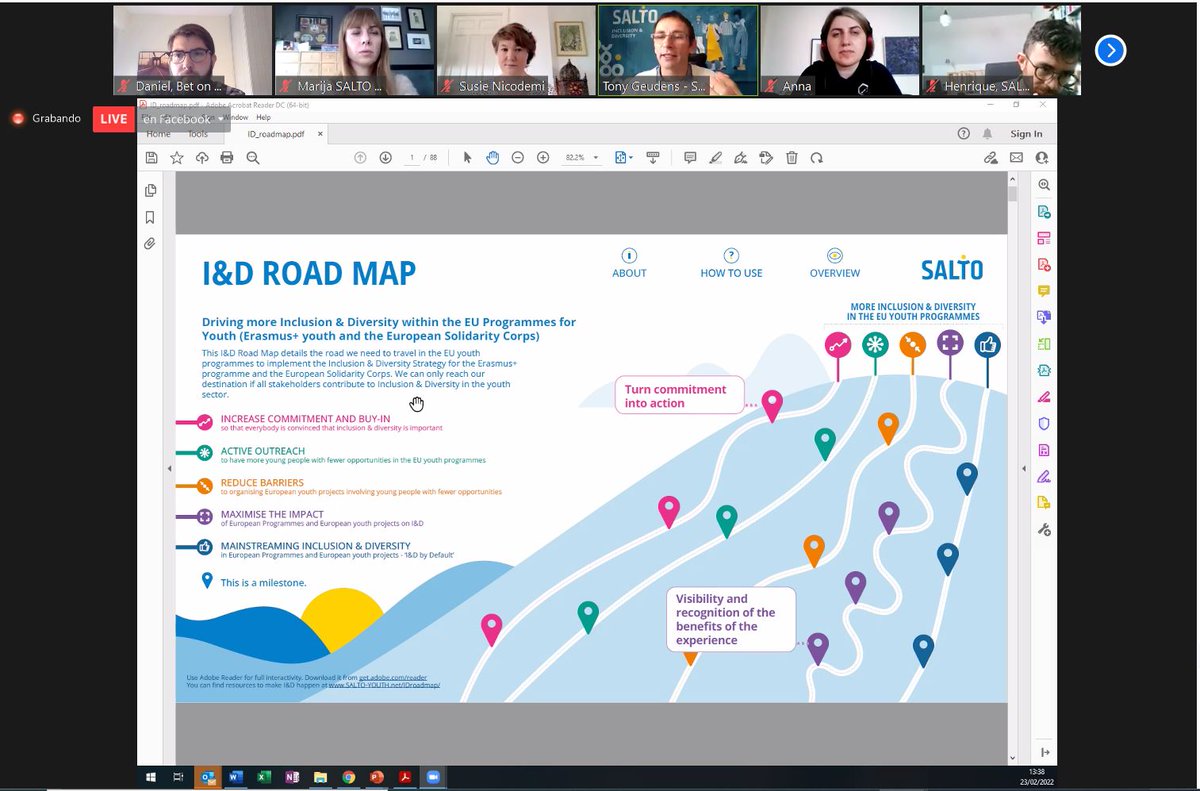Open Zoom from the taskbar
Screen dimensions: 1200x791
(433, 777)
